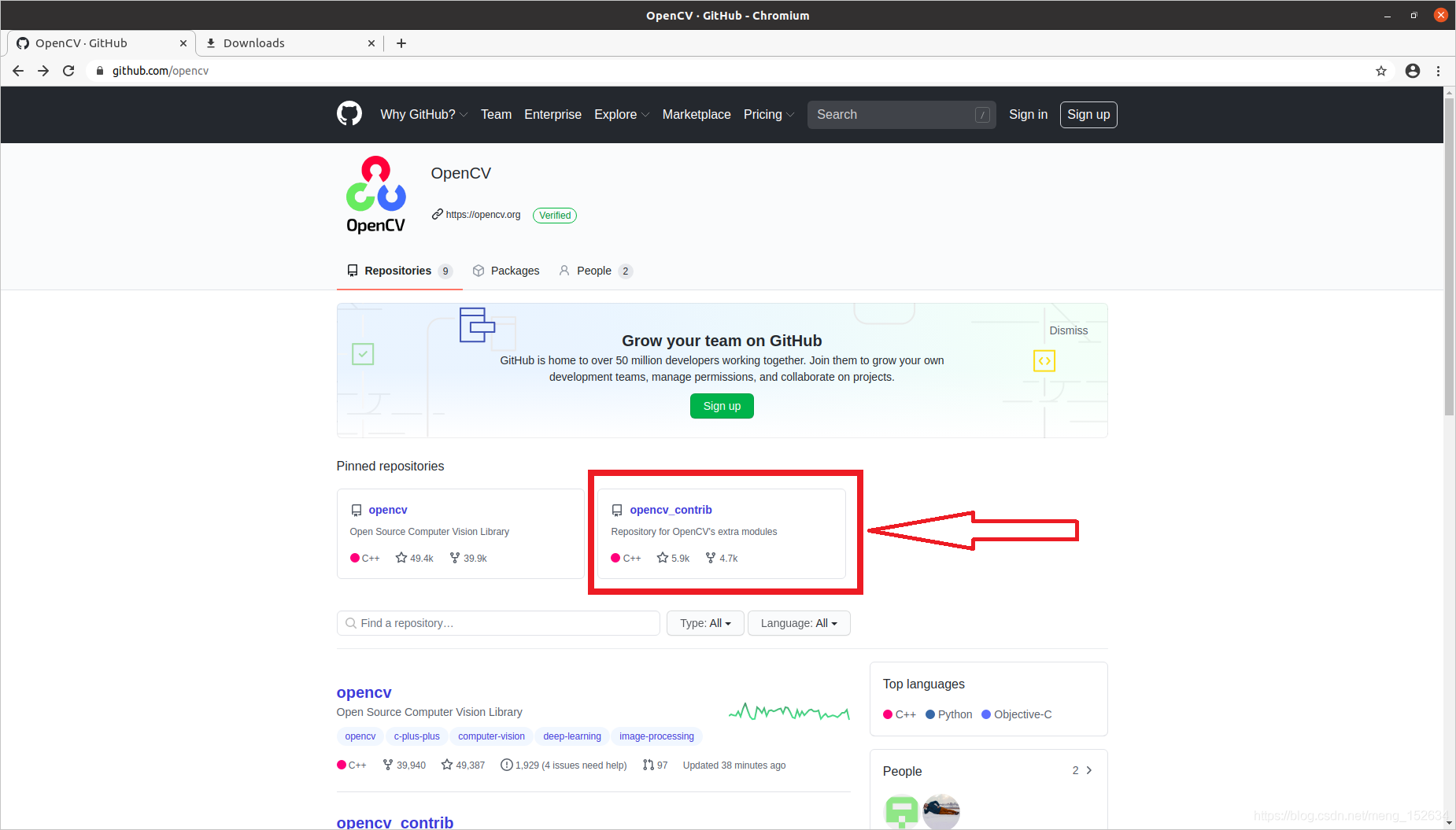
Task: Open the Team link in header
Action: pos(496,114)
